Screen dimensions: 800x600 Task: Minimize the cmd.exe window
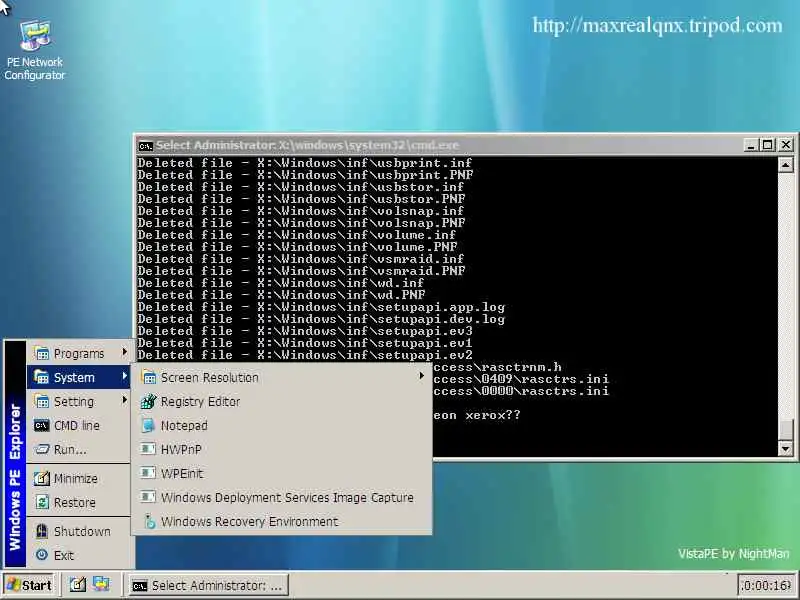click(x=750, y=145)
